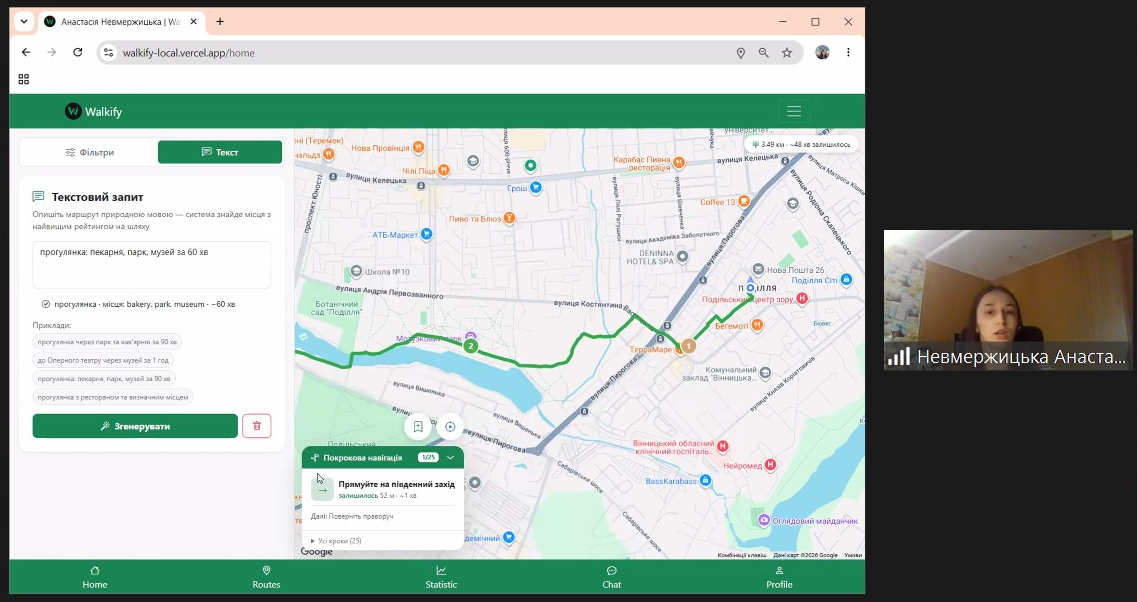Click the Челі Піца map marker
This screenshot has height=602, width=1137.
(443, 170)
